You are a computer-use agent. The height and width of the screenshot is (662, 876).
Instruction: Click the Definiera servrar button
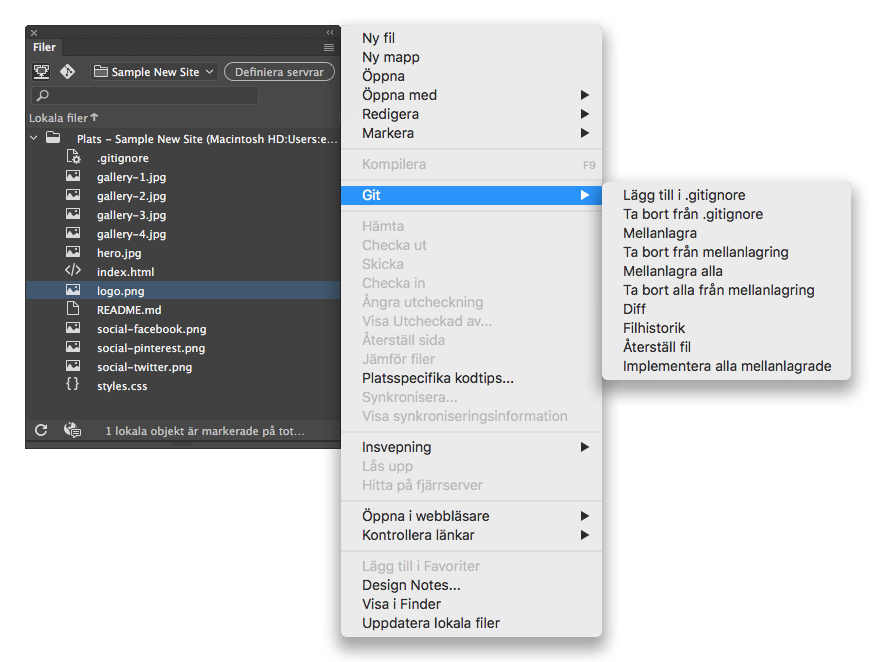[x=279, y=72]
